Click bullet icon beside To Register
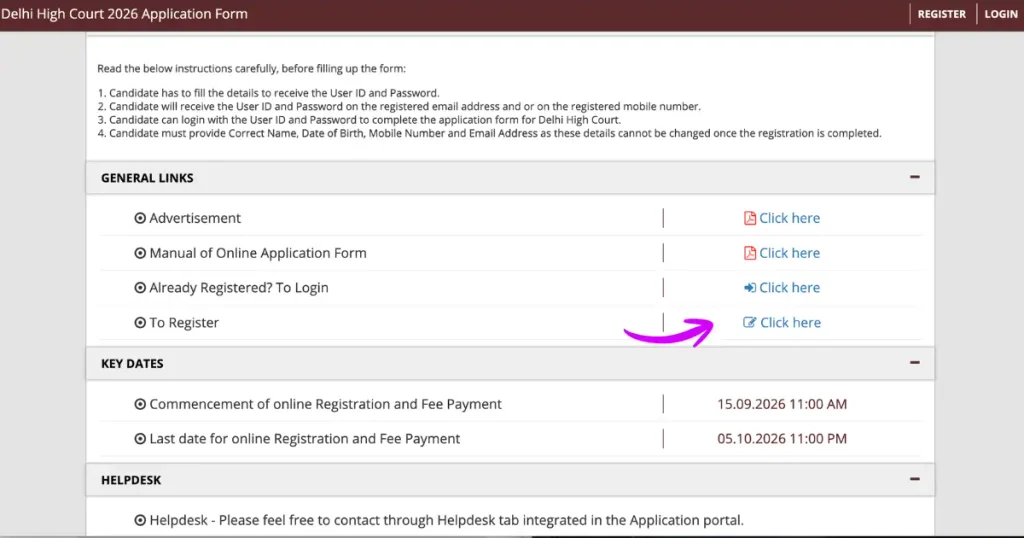This screenshot has width=1024, height=538. [x=140, y=323]
